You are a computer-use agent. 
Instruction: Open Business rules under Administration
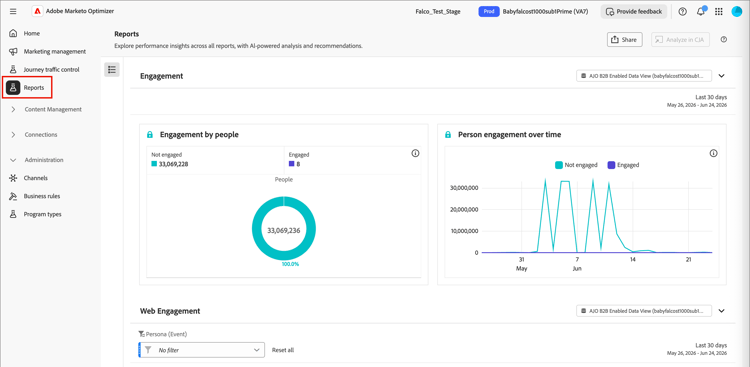(x=42, y=196)
